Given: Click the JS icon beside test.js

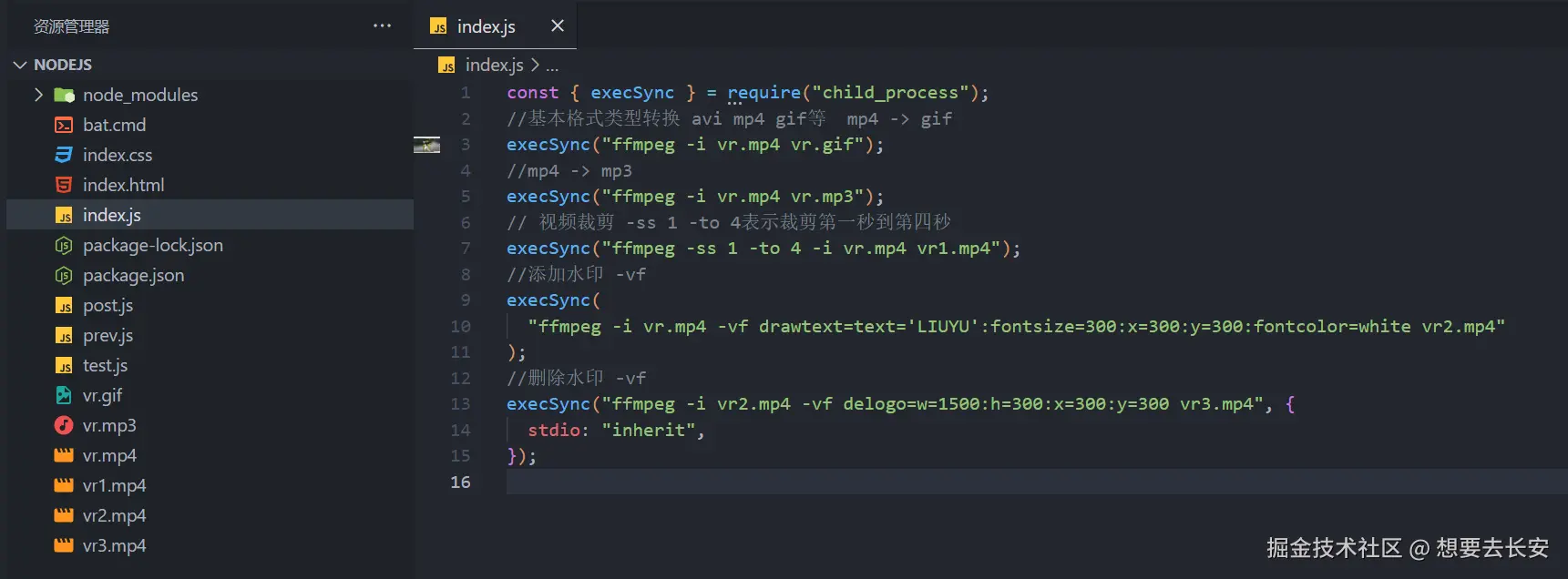Looking at the screenshot, I should pyautogui.click(x=64, y=366).
